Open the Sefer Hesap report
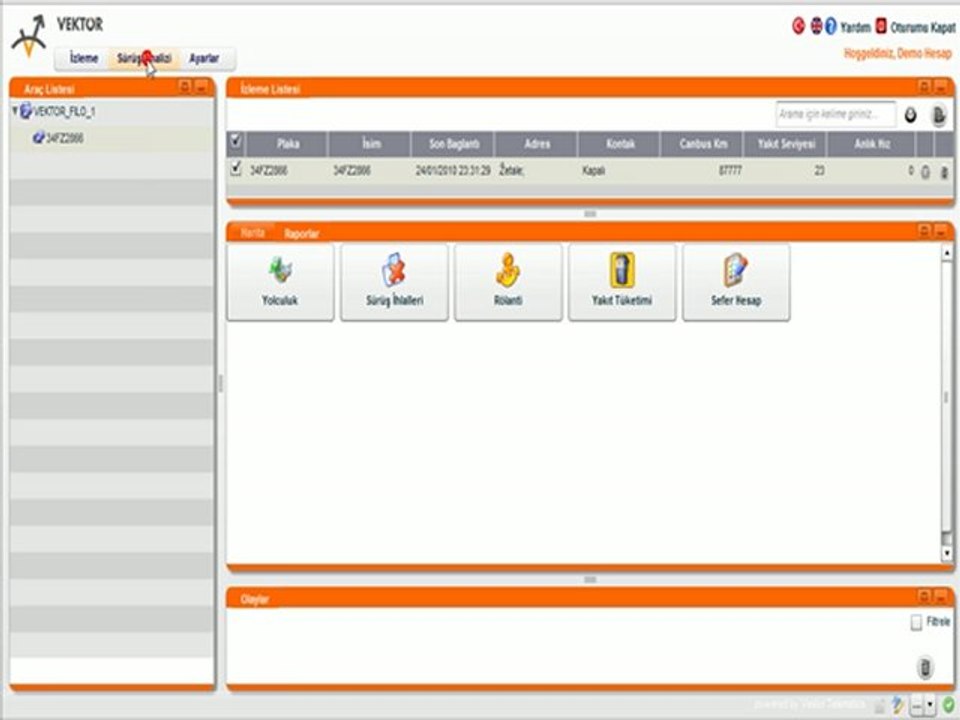This screenshot has height=720, width=960. point(736,282)
